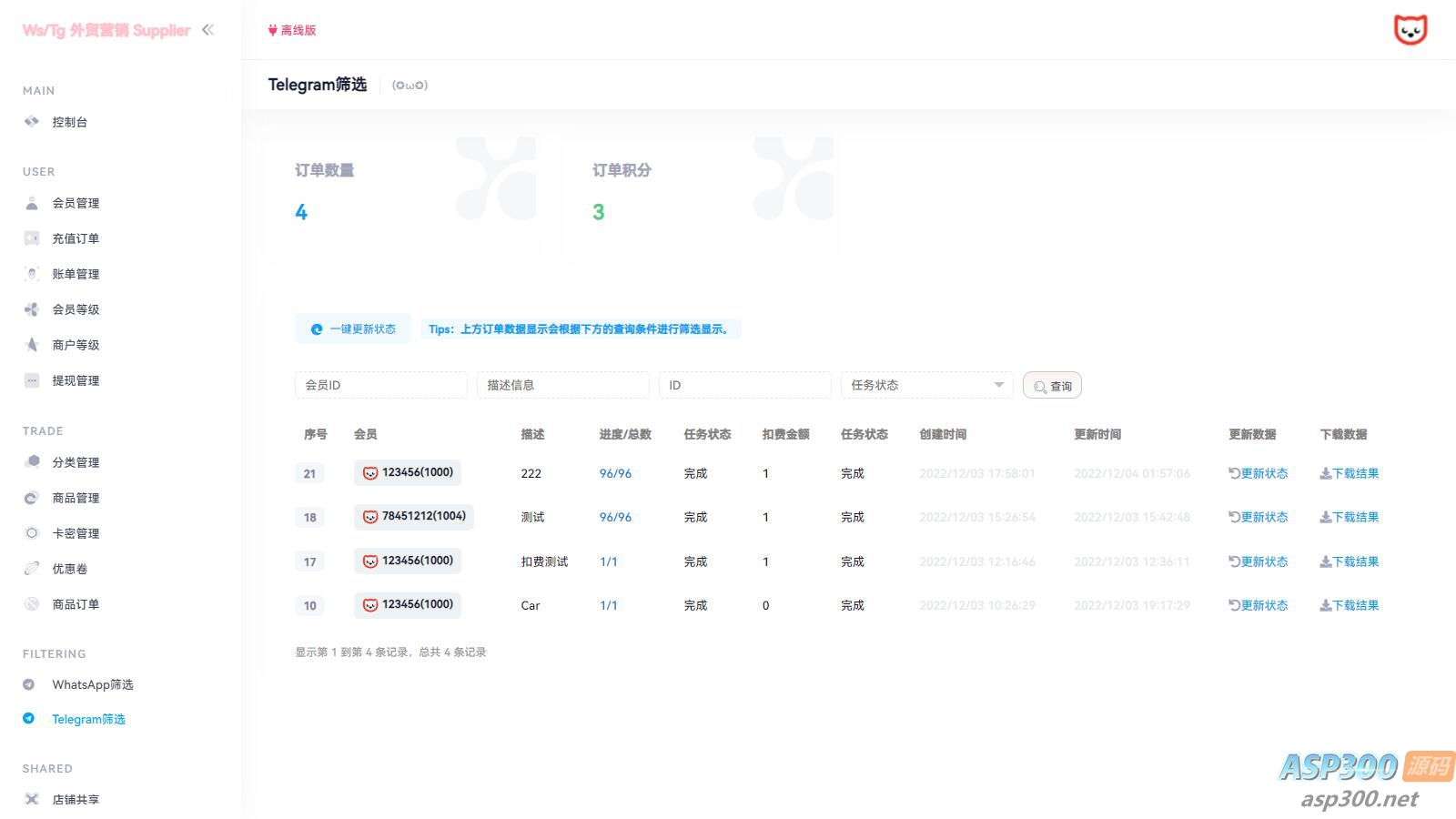1456x819 pixels.
Task: Click the 一键更新状态 button
Action: pos(353,329)
